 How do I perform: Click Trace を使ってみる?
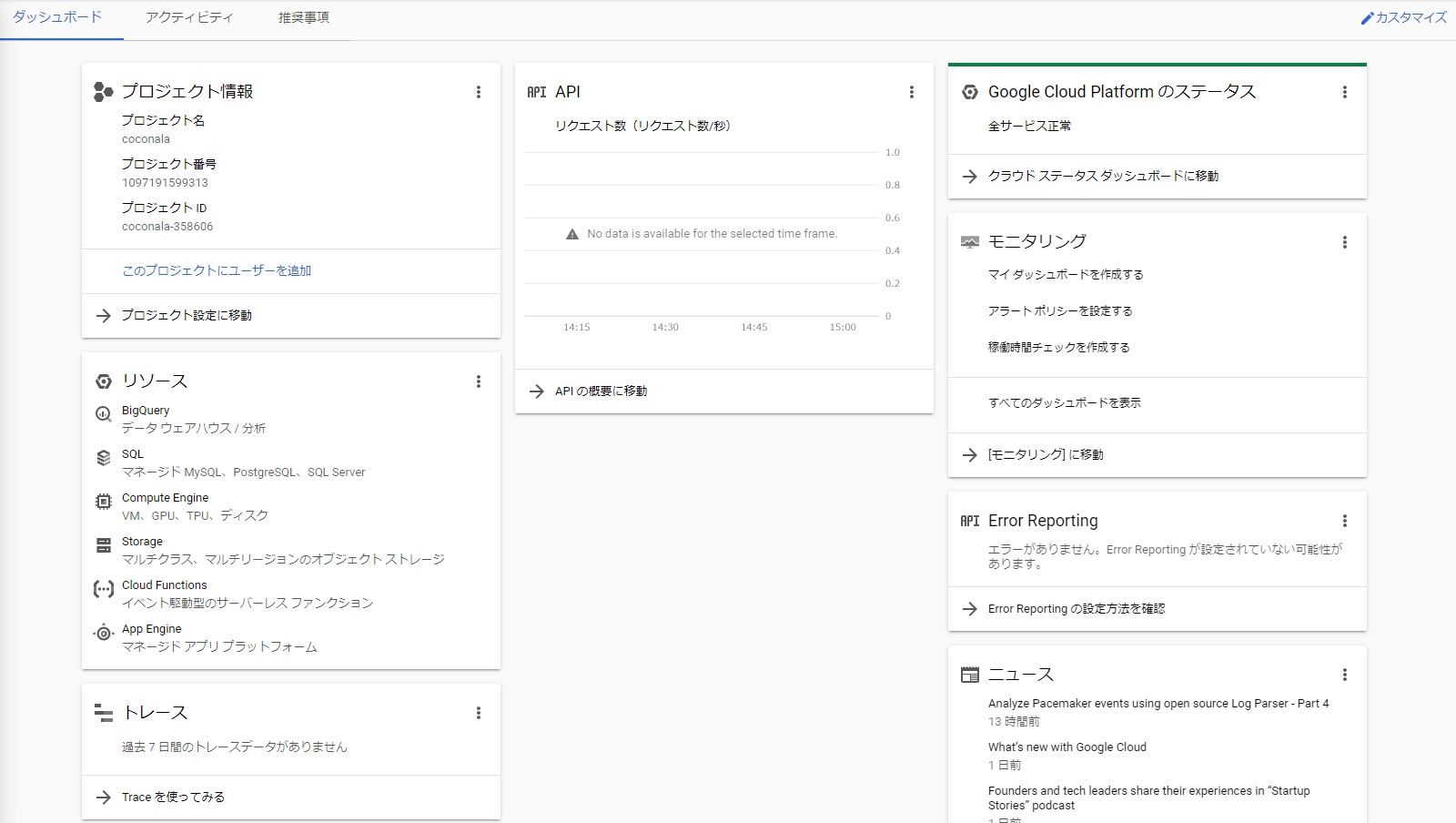(173, 797)
